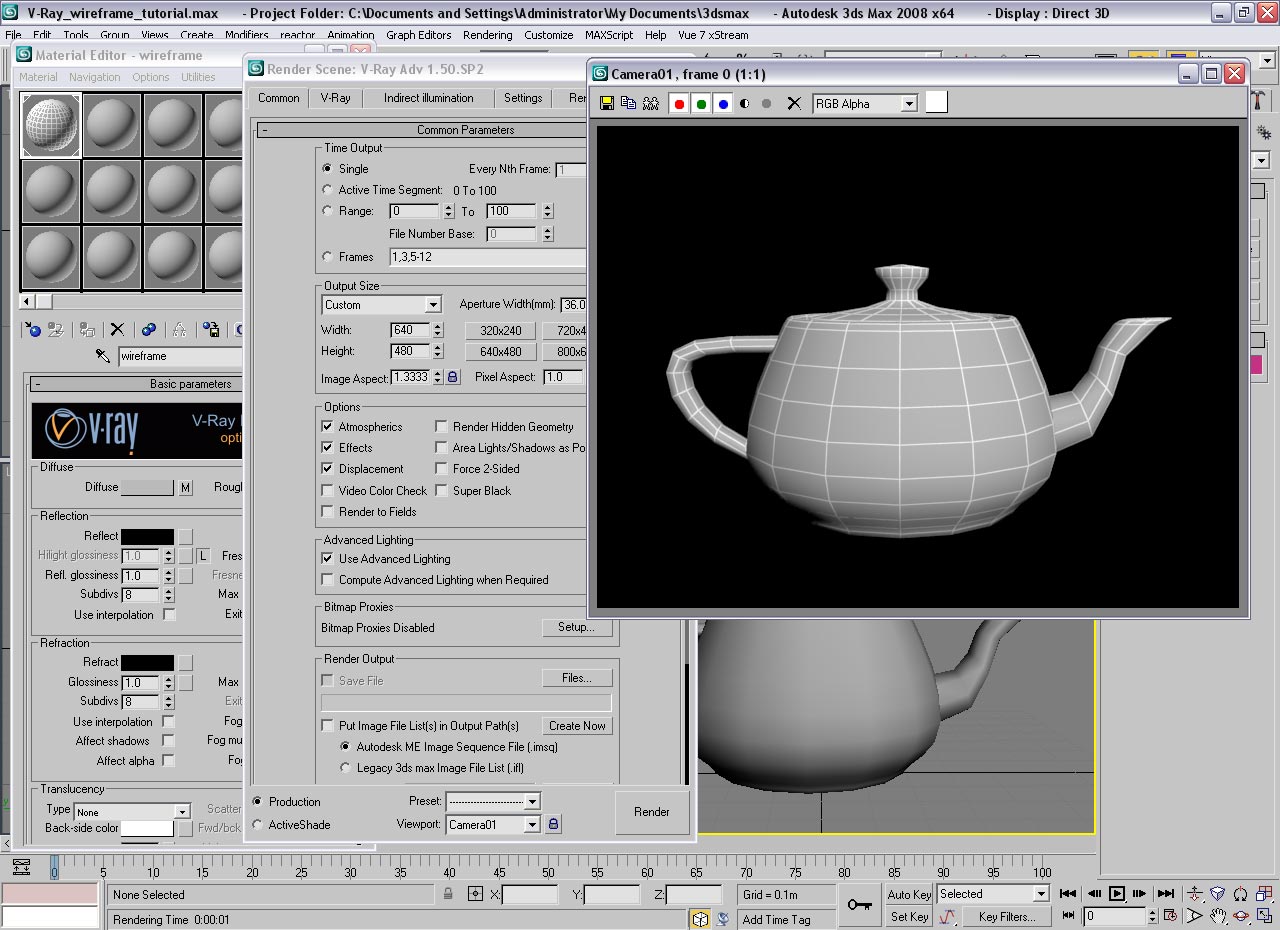Open the Camera01 viewport dropdown
Screen dimensions: 1280x930
[494, 824]
